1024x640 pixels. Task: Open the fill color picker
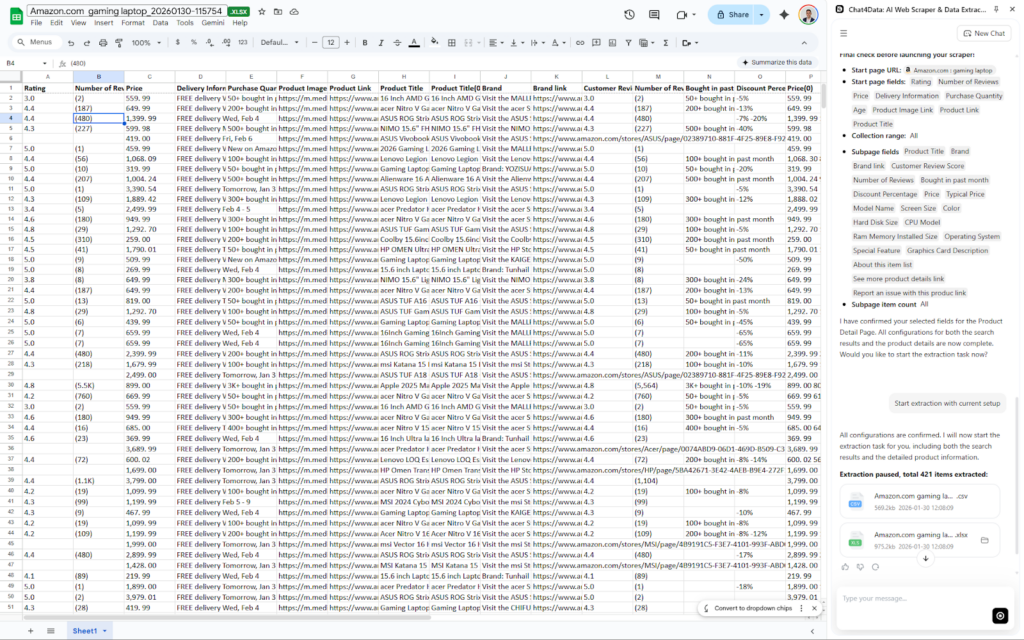point(434,42)
